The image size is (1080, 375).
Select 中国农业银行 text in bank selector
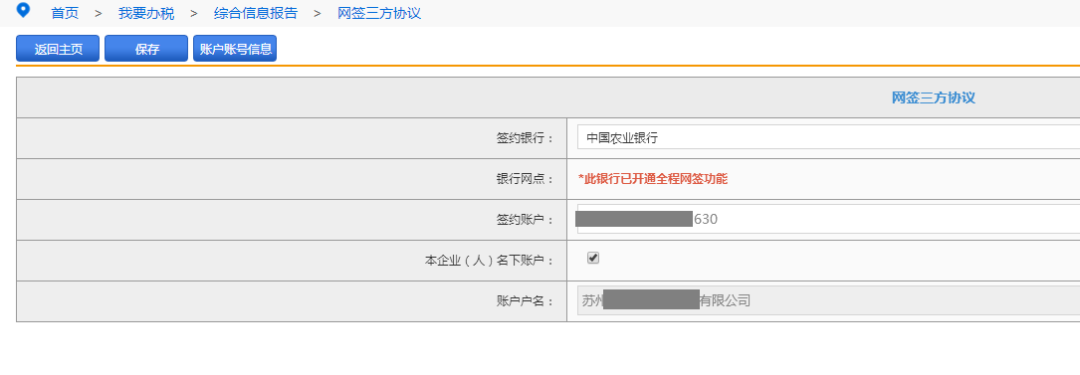(x=622, y=138)
